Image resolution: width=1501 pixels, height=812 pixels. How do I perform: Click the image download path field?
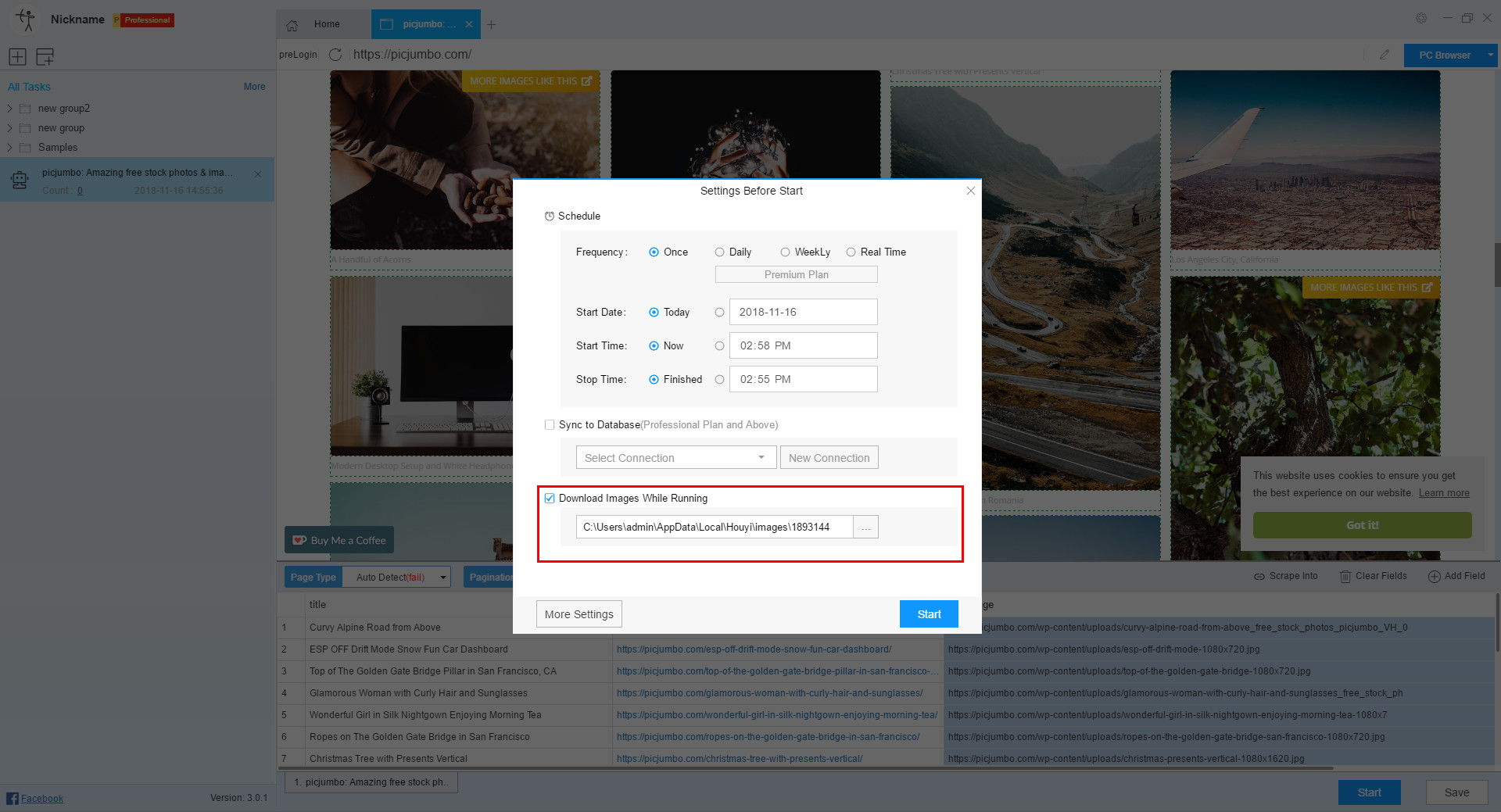coord(715,527)
